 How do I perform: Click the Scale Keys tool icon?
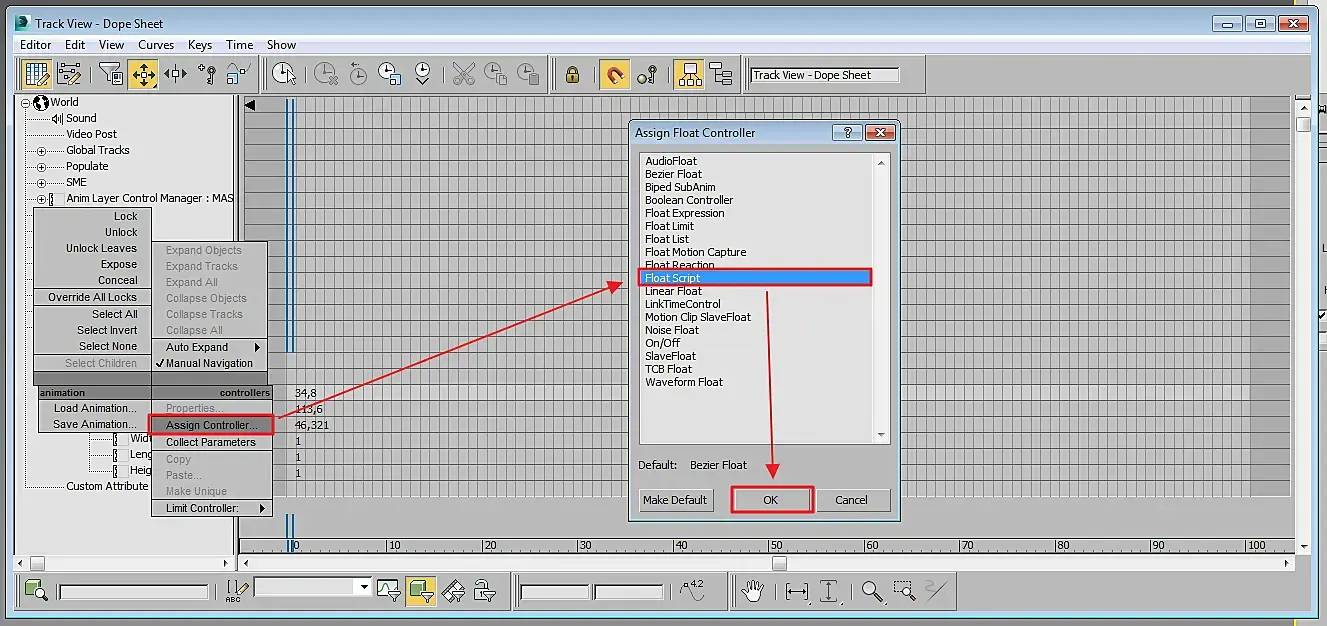click(237, 74)
